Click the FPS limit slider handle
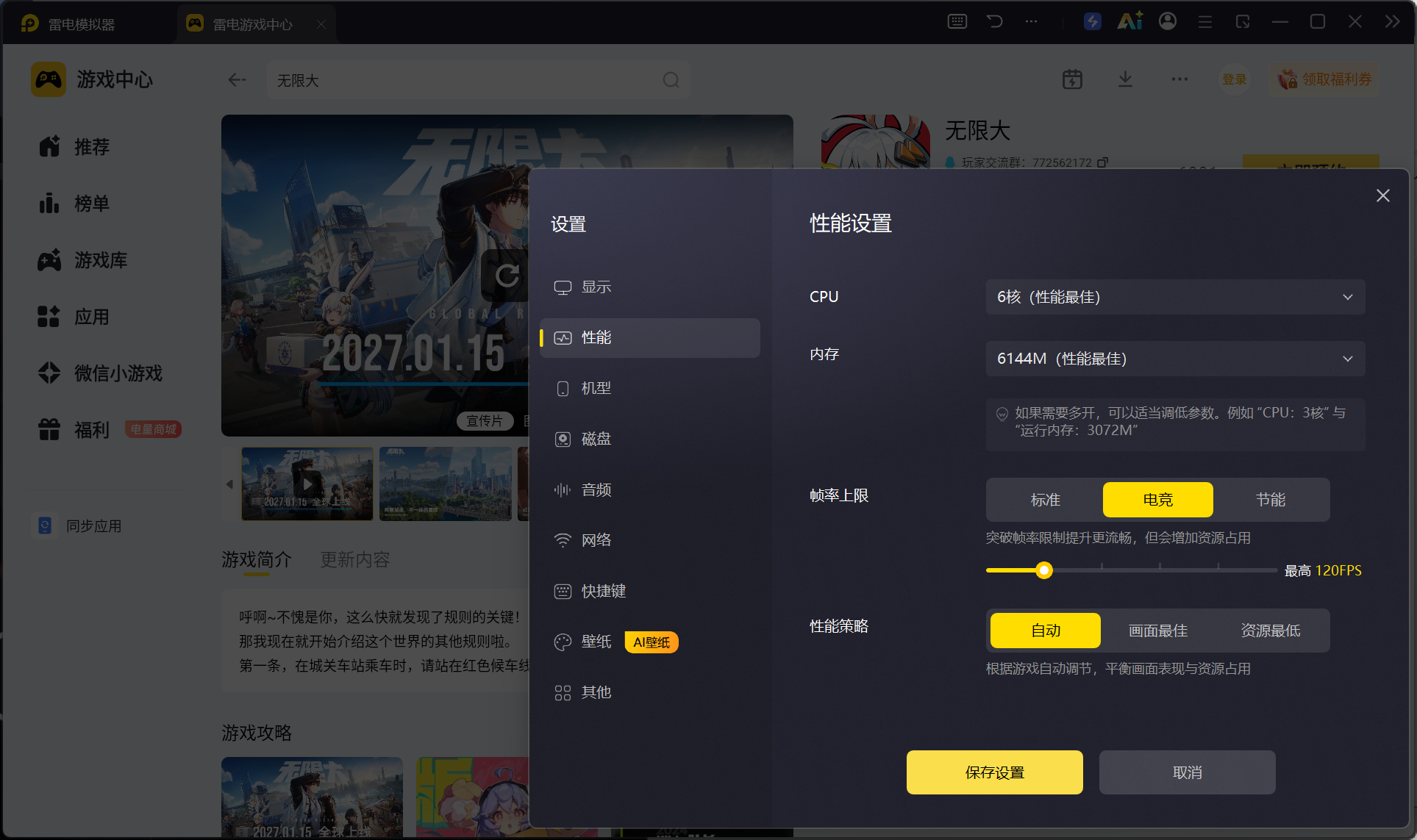The width and height of the screenshot is (1417, 840). point(1044,570)
